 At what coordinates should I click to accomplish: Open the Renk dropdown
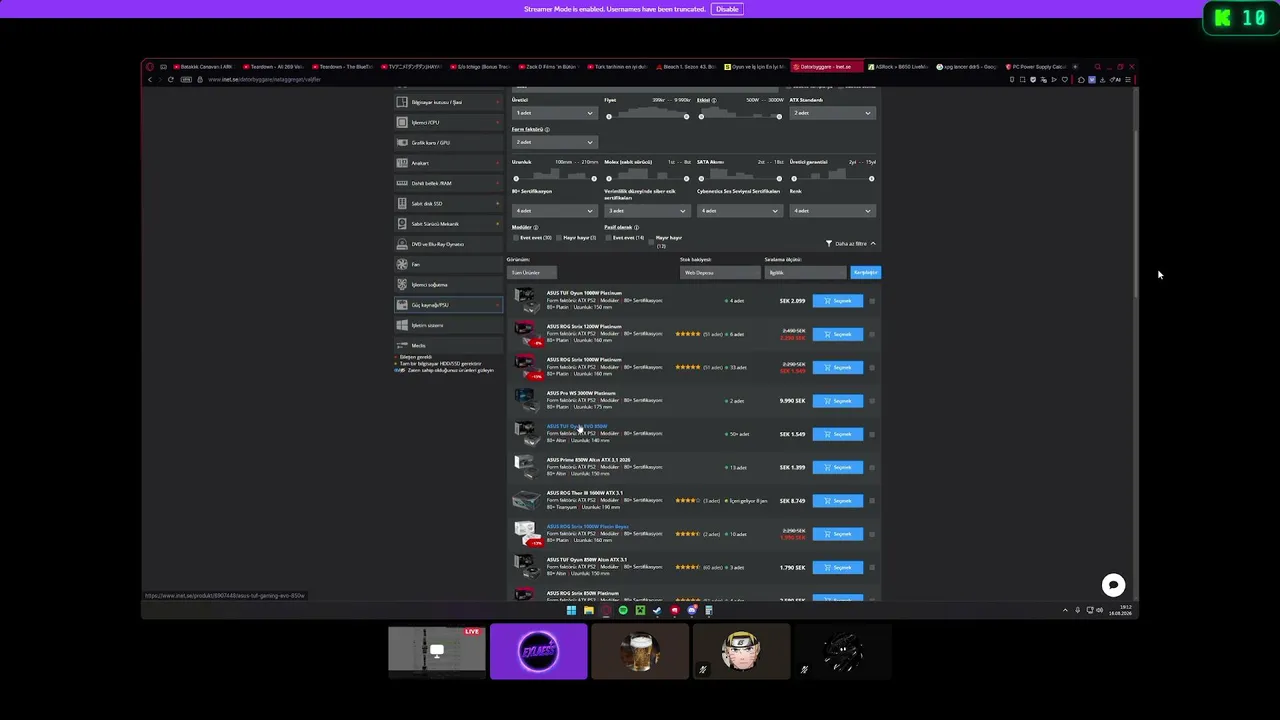coord(832,211)
